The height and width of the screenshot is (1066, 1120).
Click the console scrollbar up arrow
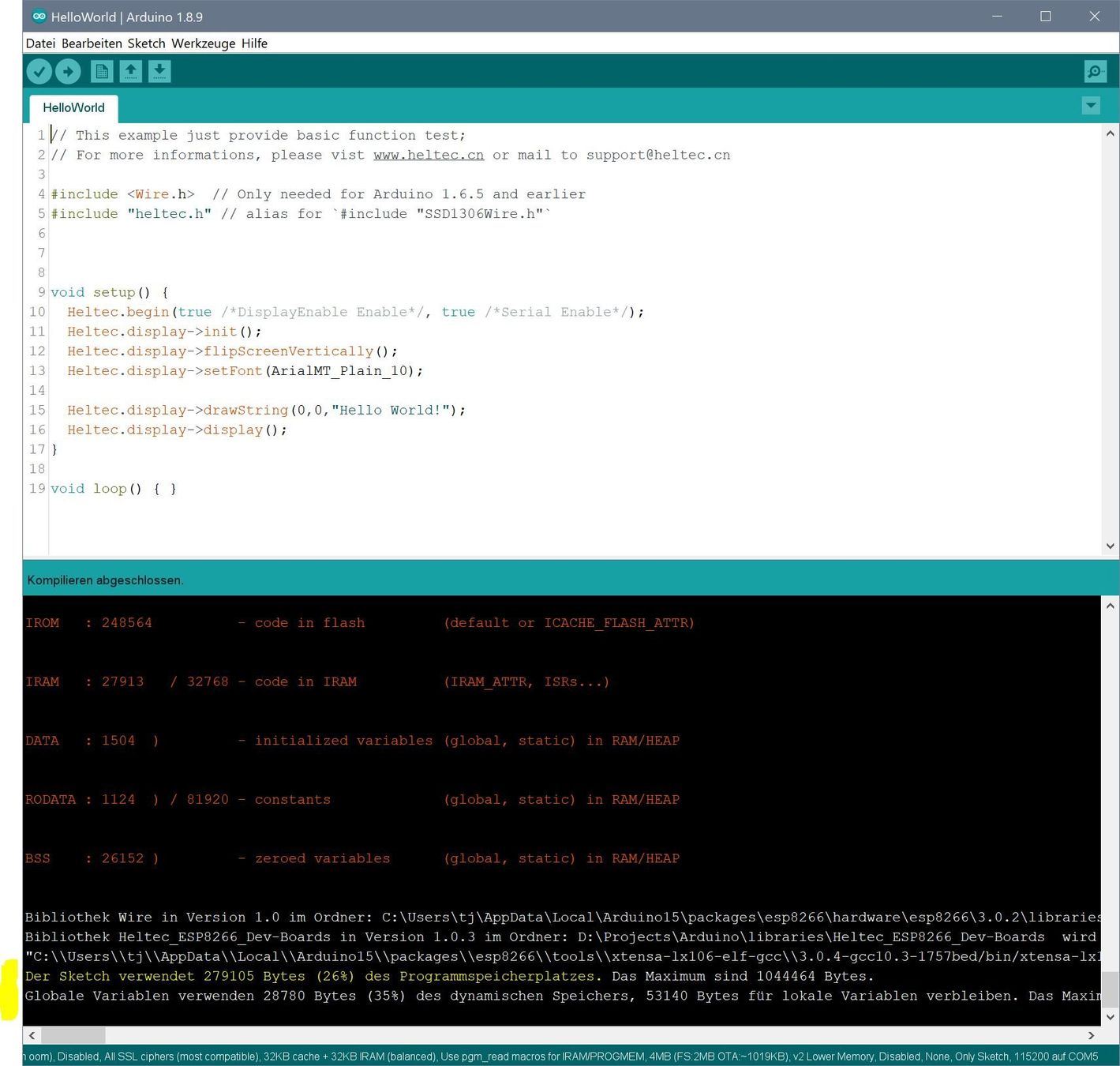pos(1111,606)
